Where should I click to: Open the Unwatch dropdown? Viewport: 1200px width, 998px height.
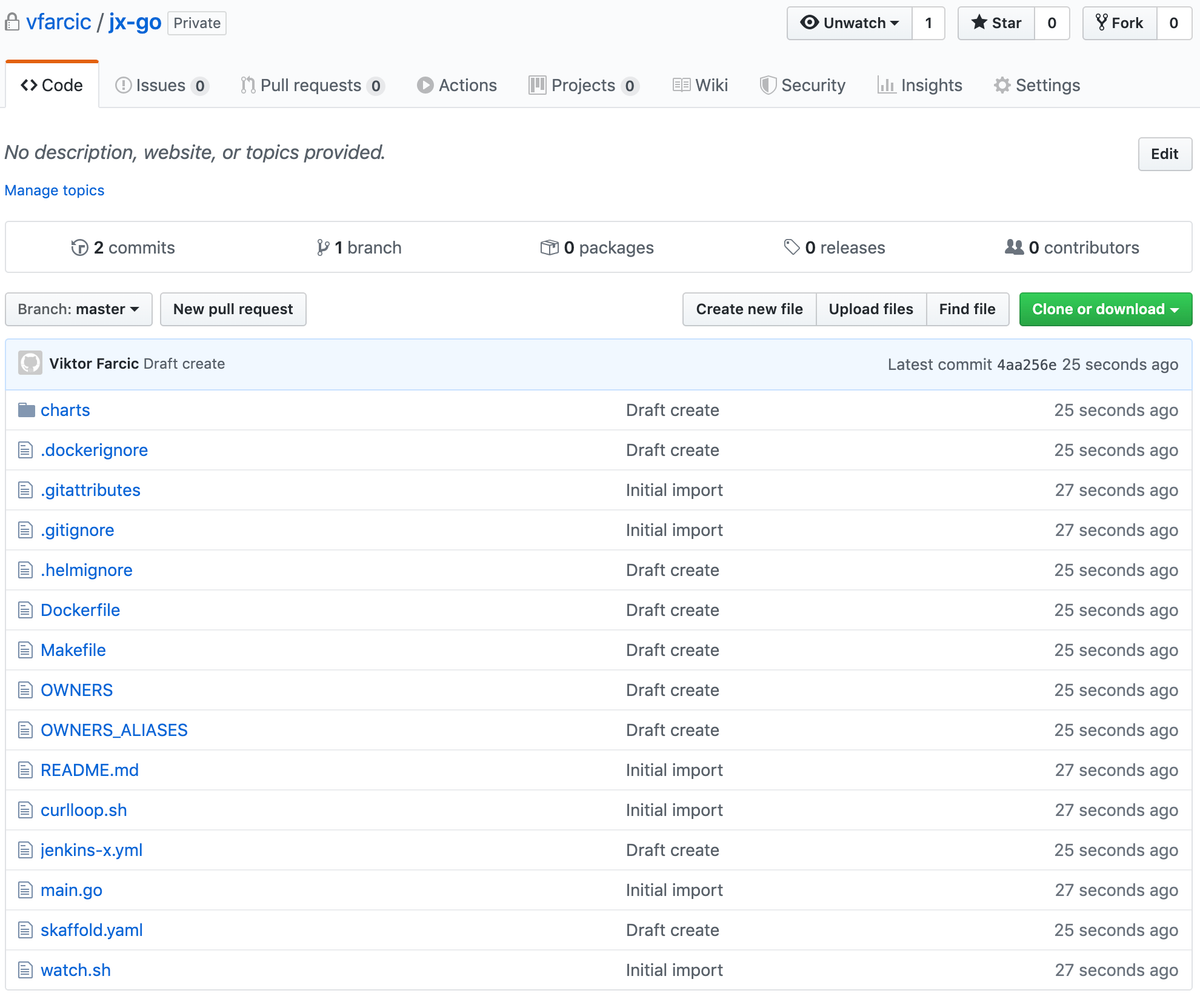[850, 23]
